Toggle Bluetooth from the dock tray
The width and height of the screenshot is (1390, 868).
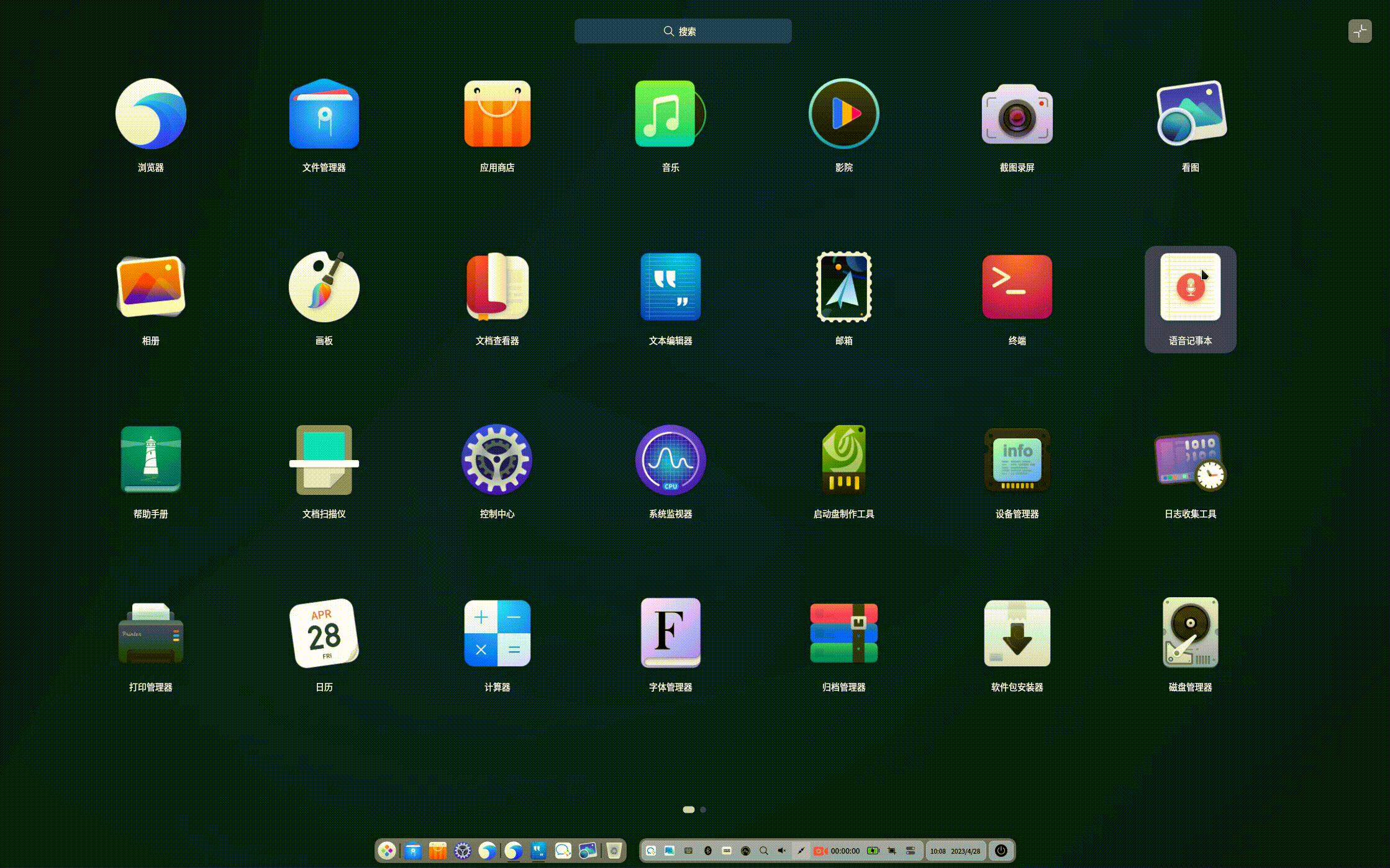pyautogui.click(x=707, y=851)
